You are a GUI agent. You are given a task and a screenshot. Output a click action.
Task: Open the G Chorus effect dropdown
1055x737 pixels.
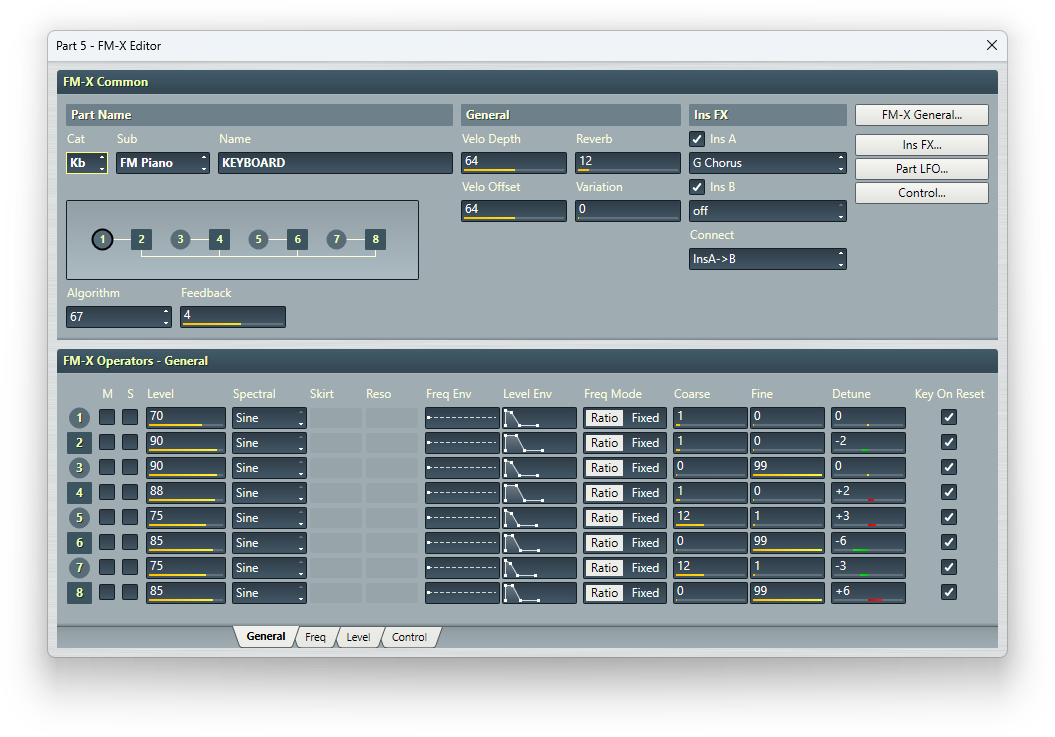tap(767, 163)
